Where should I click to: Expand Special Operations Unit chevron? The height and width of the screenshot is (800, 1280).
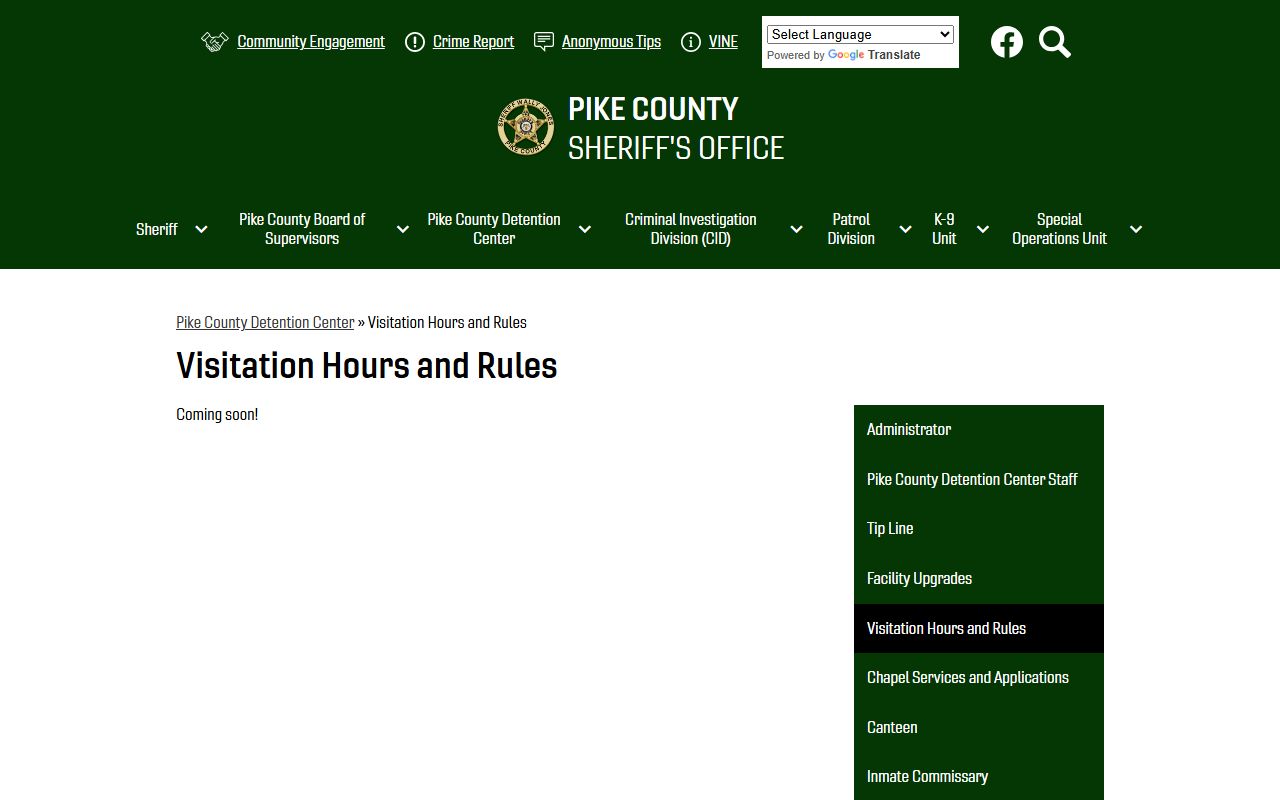pyautogui.click(x=1136, y=229)
